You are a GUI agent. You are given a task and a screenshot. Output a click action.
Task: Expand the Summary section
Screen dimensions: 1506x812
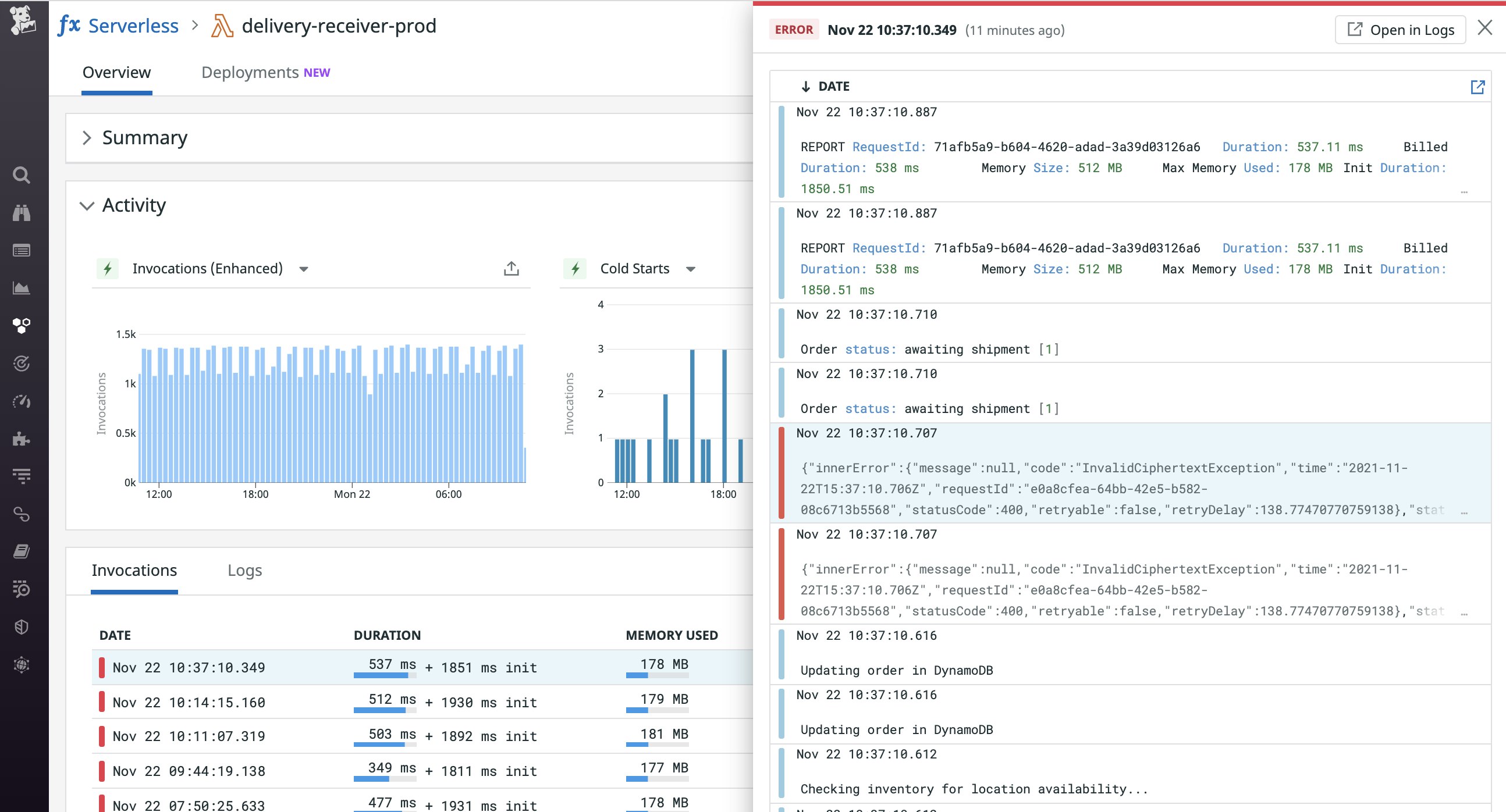88,138
